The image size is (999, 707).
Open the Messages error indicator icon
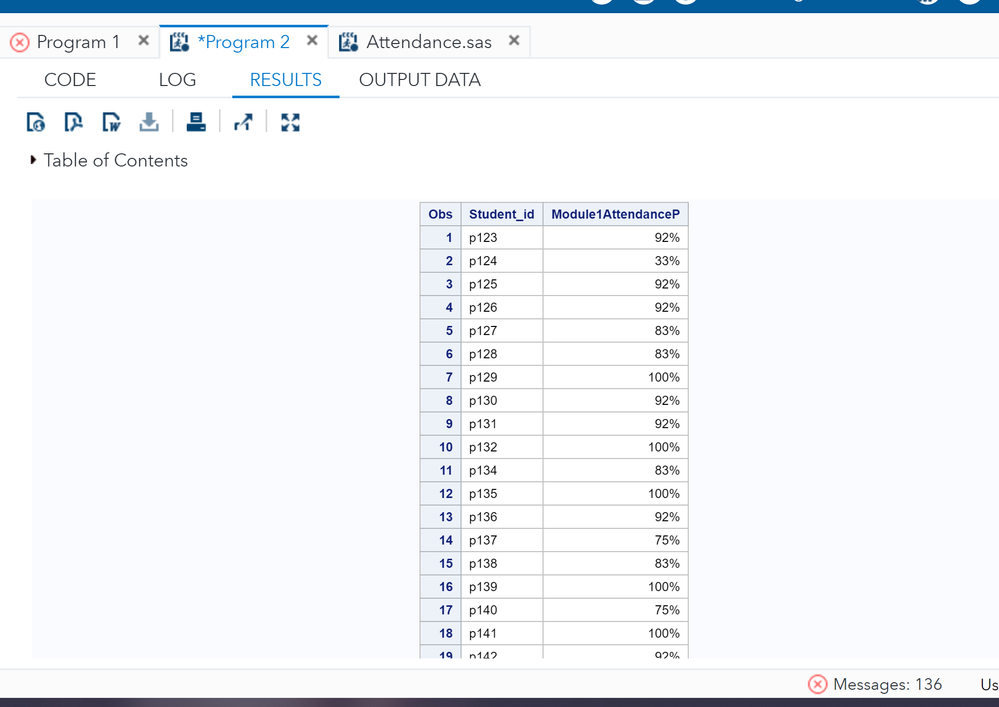tap(817, 684)
